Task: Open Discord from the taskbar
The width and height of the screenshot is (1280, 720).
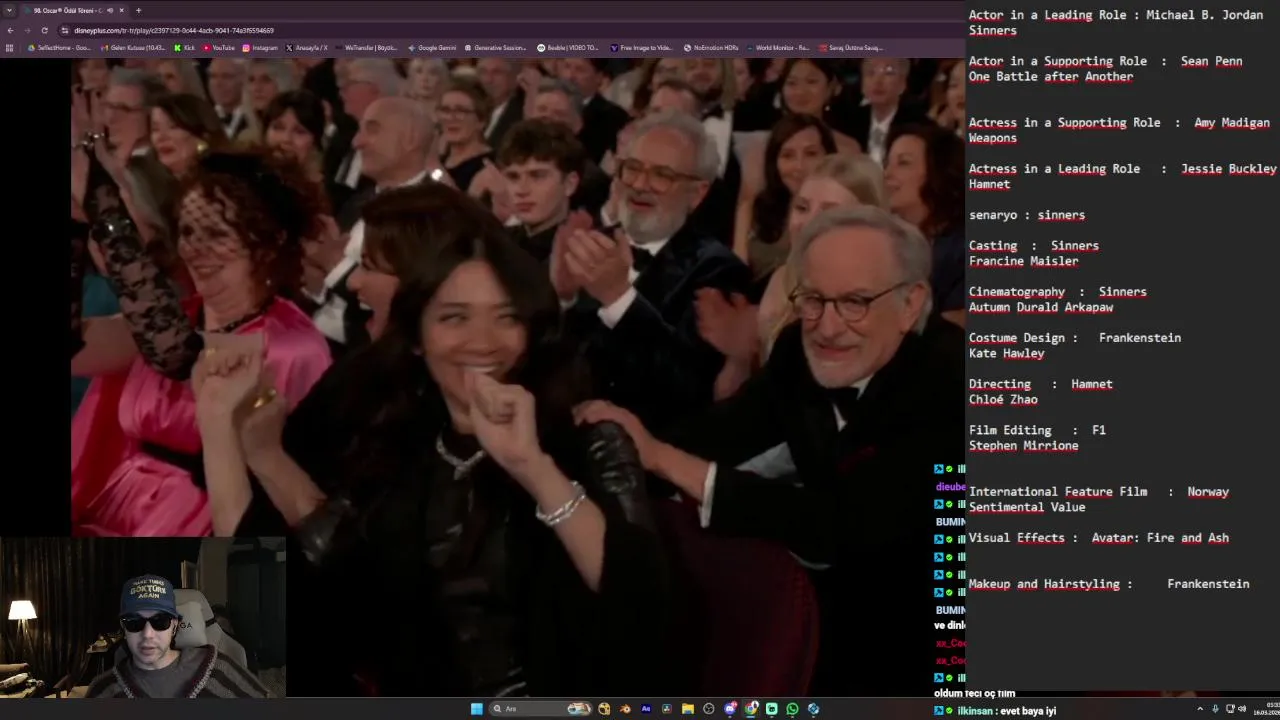Action: pyautogui.click(x=730, y=709)
